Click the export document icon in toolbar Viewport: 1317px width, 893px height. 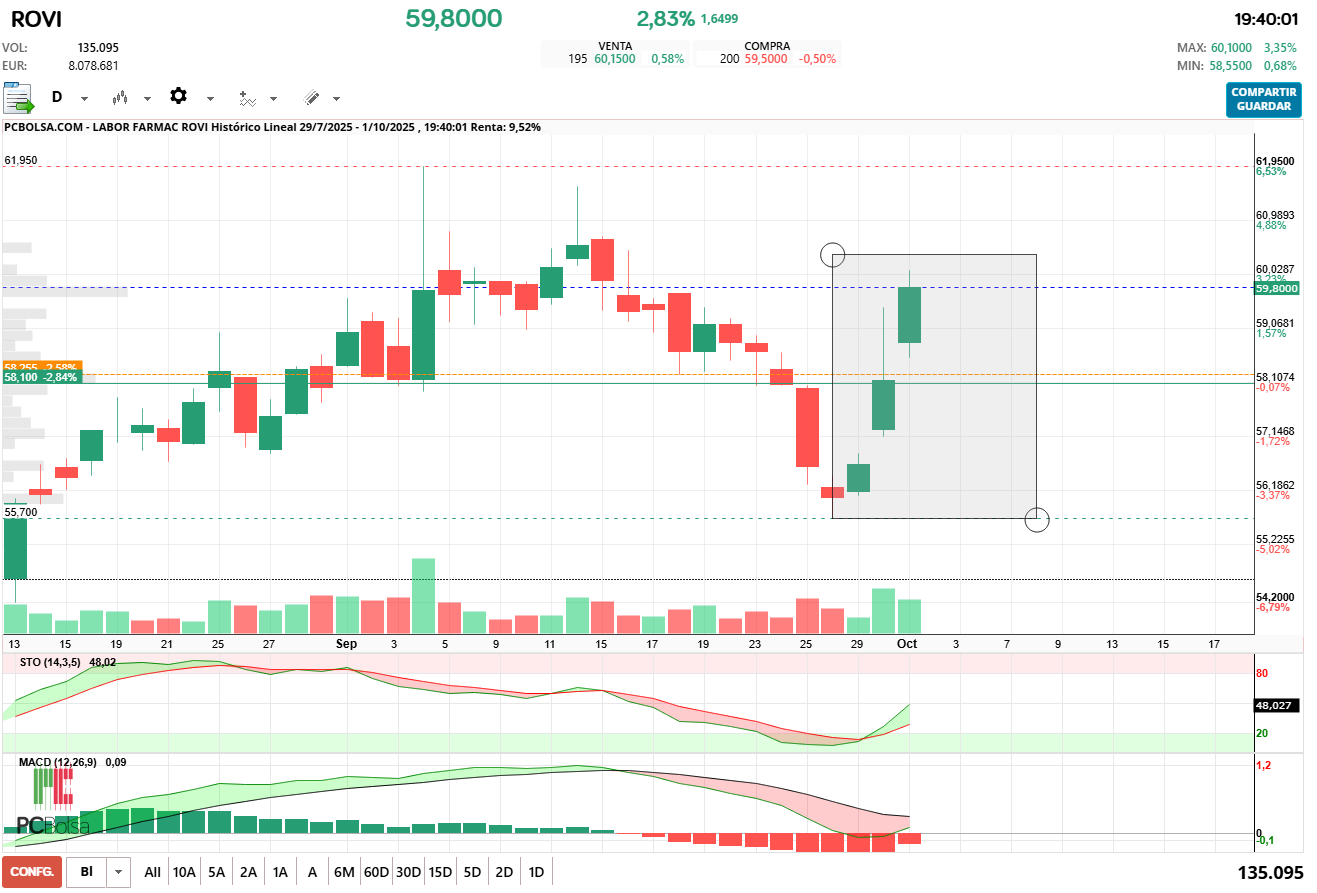pos(19,98)
